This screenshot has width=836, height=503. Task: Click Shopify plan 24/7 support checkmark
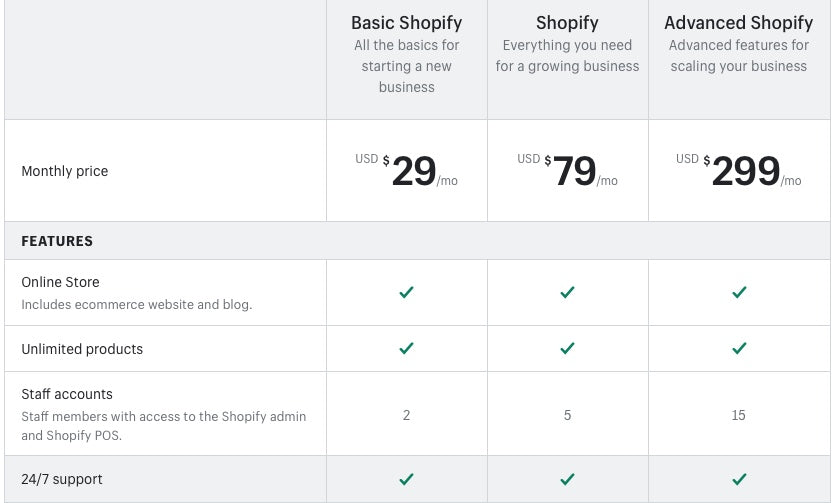point(567,479)
